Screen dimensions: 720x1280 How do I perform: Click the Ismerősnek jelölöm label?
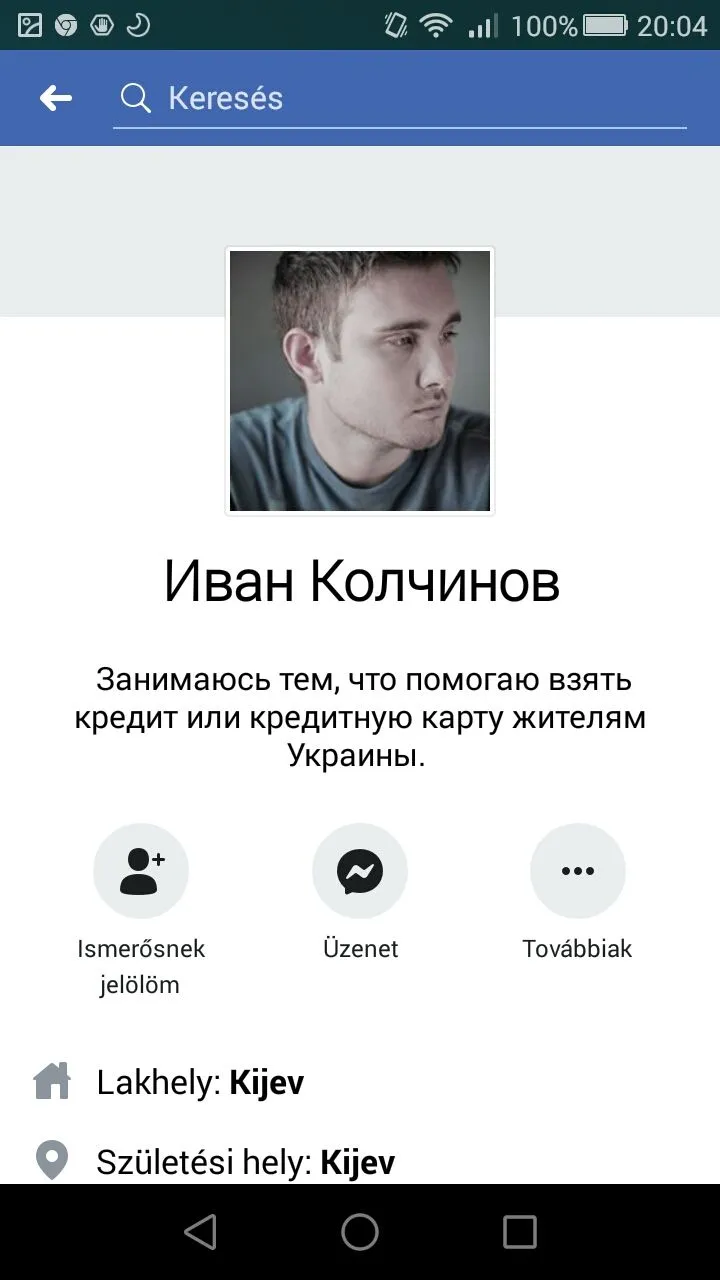click(x=141, y=966)
